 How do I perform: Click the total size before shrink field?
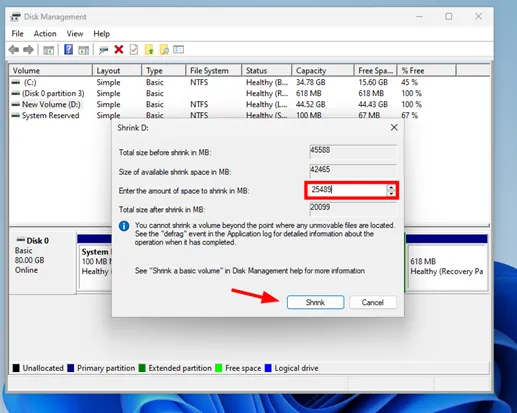[353, 151]
